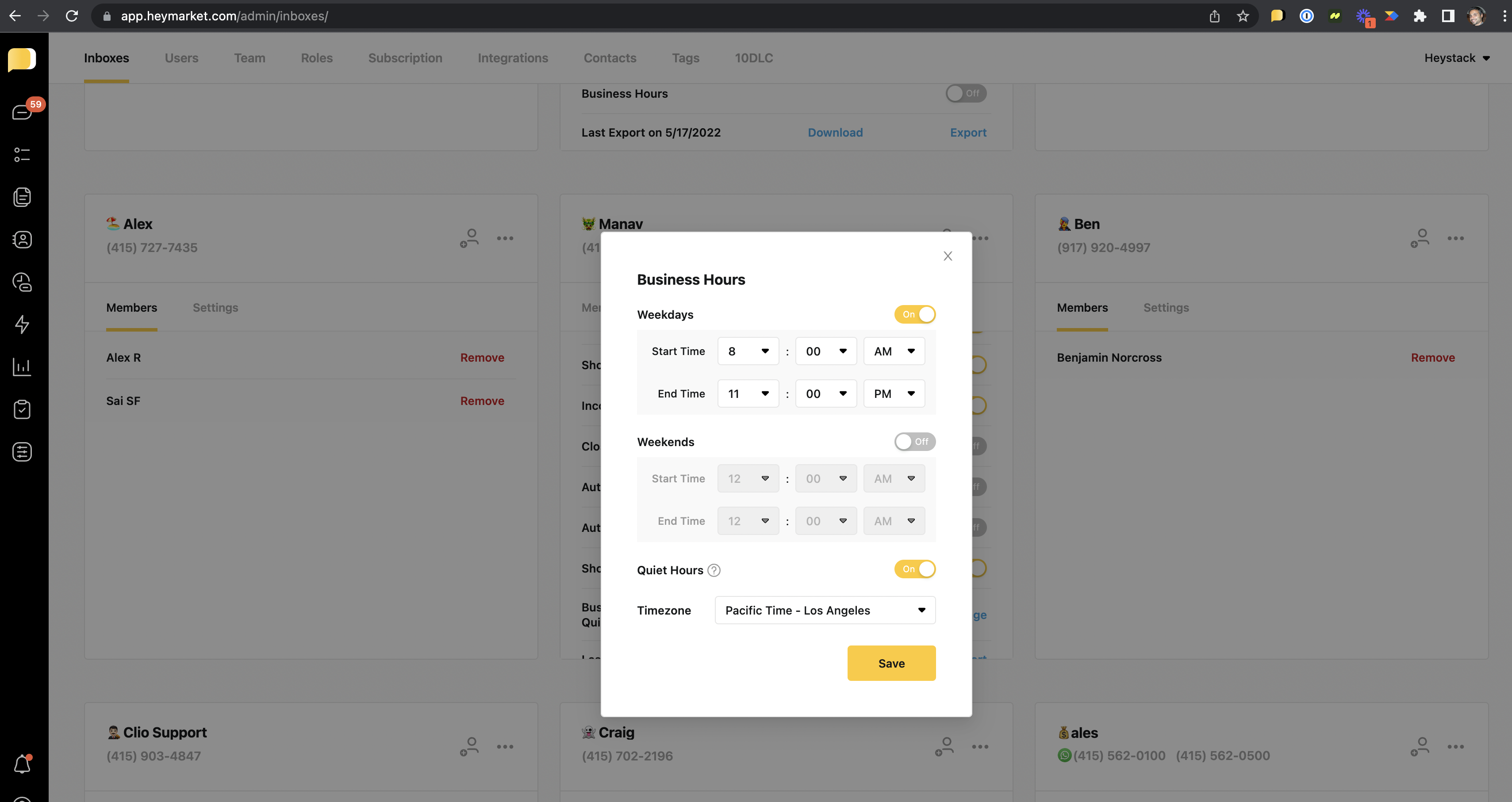Toggle the Quiet Hours switch
Screen dimensions: 1512x802
point(914,569)
